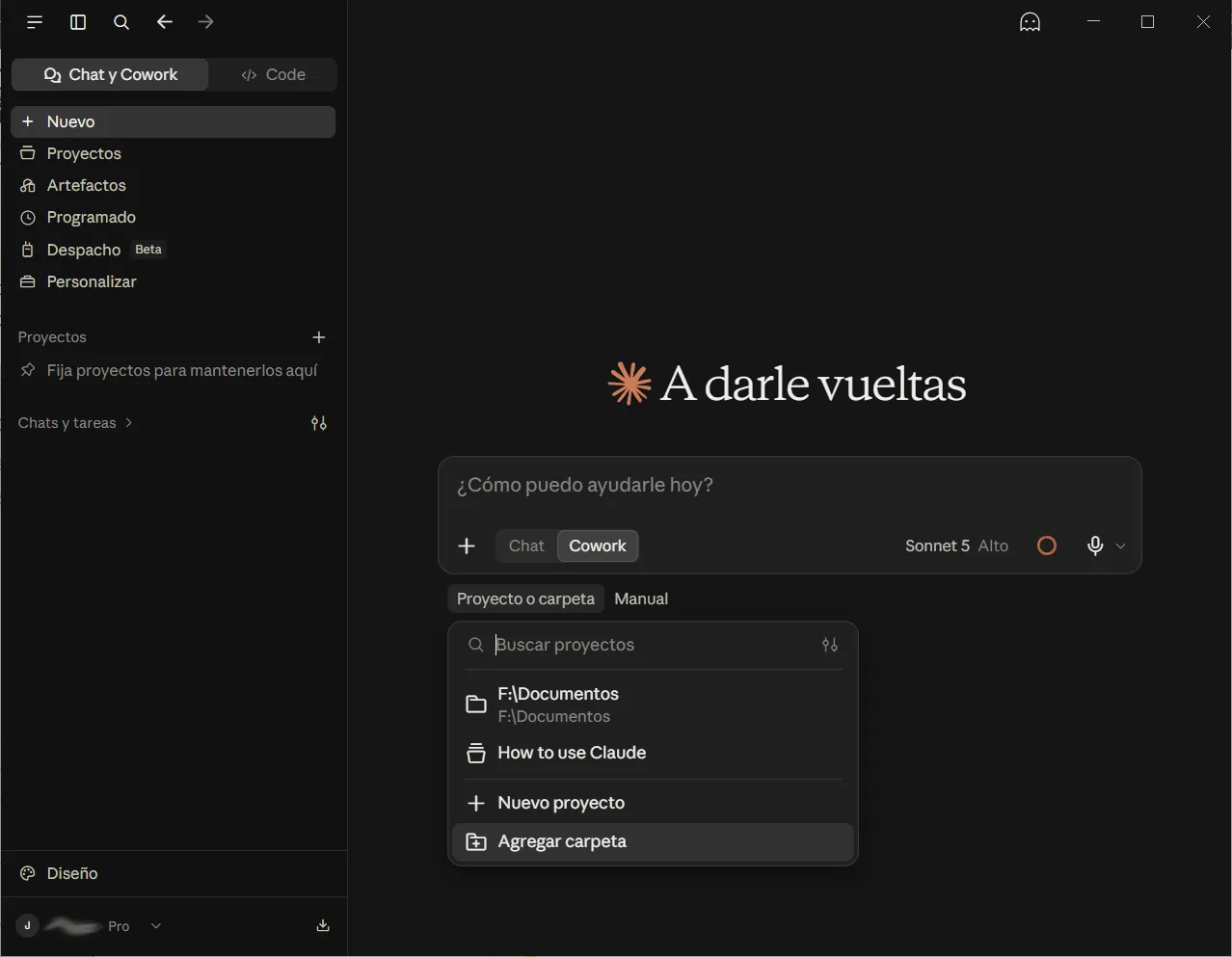The width and height of the screenshot is (1232, 957).
Task: Choose the How to use Claude project
Action: [x=654, y=753]
